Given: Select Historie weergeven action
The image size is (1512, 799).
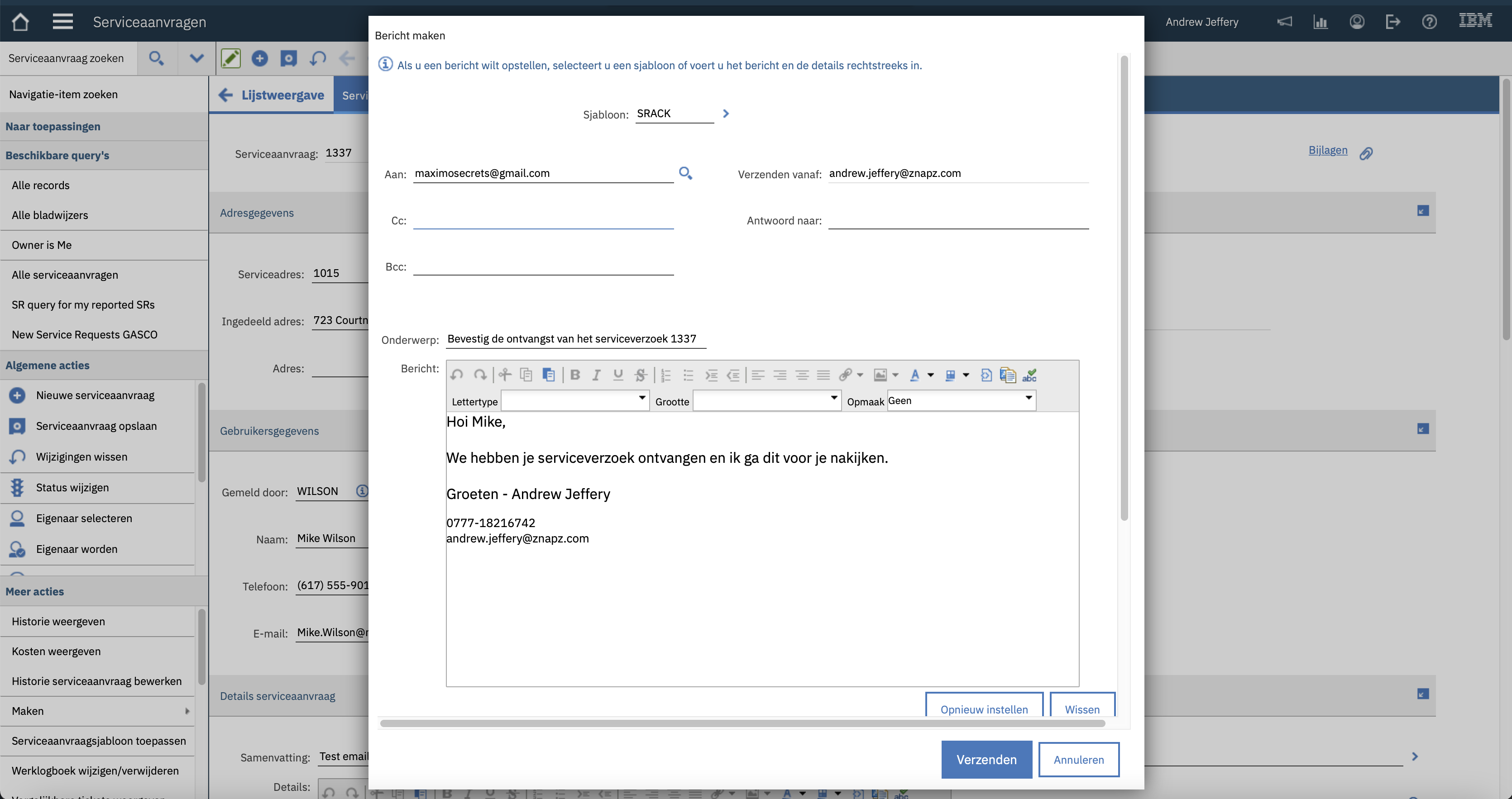Looking at the screenshot, I should tap(58, 621).
